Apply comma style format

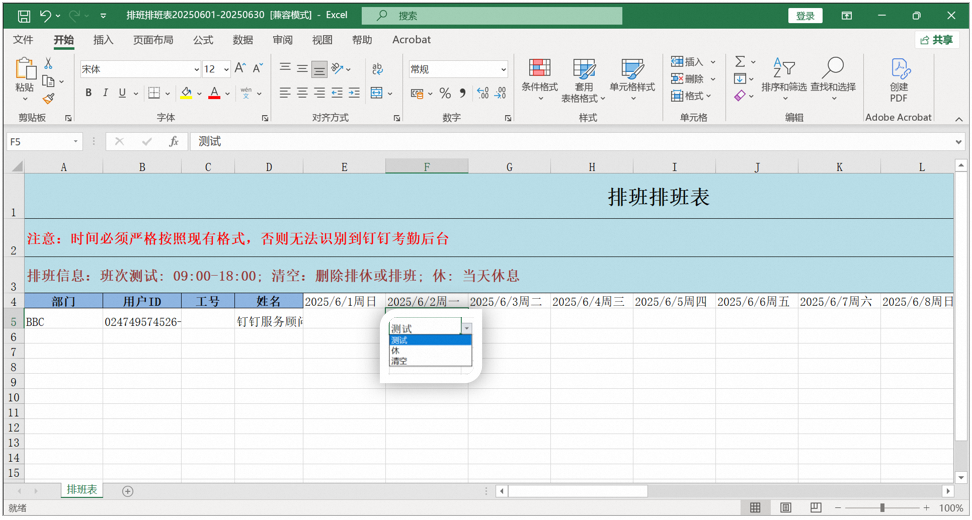pos(462,93)
